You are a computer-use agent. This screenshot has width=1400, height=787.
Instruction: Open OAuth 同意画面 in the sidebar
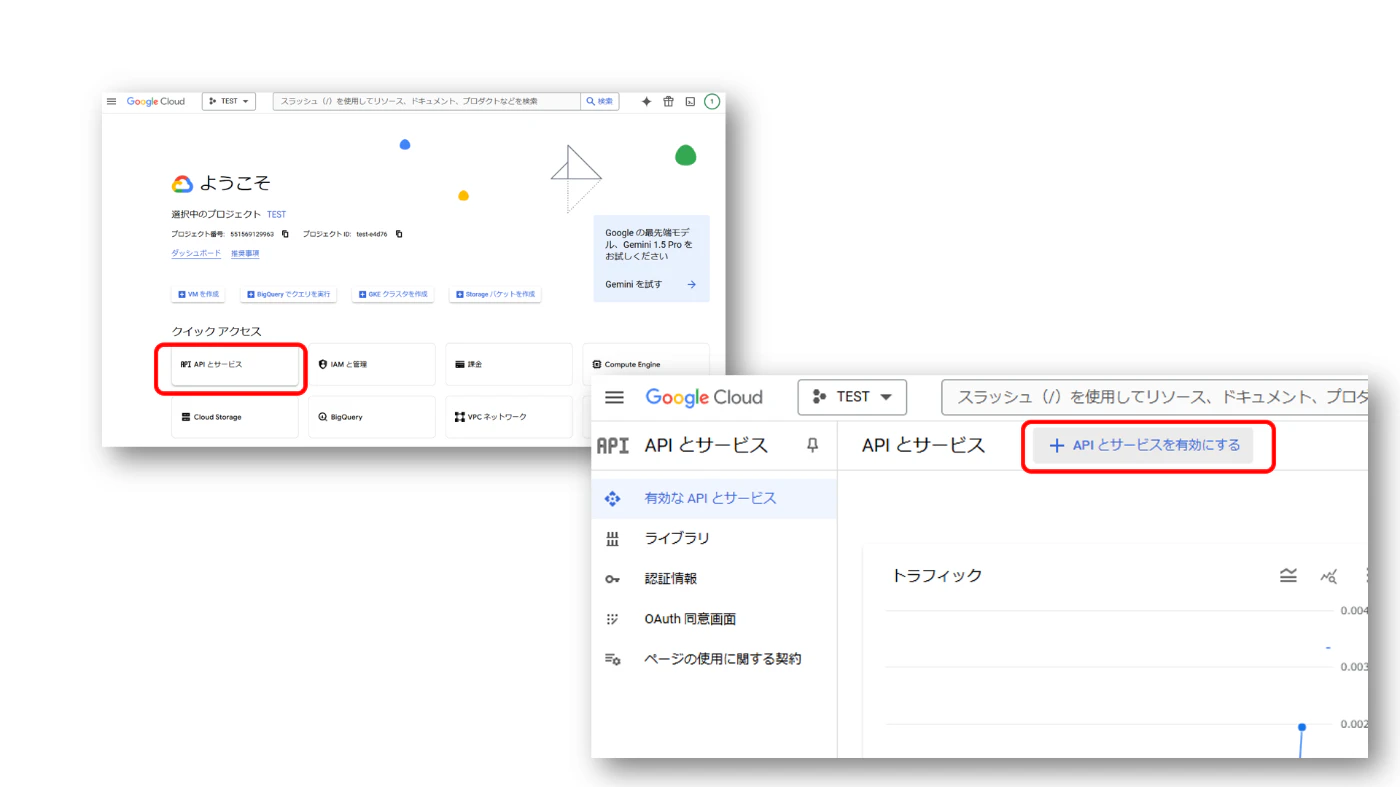point(714,619)
